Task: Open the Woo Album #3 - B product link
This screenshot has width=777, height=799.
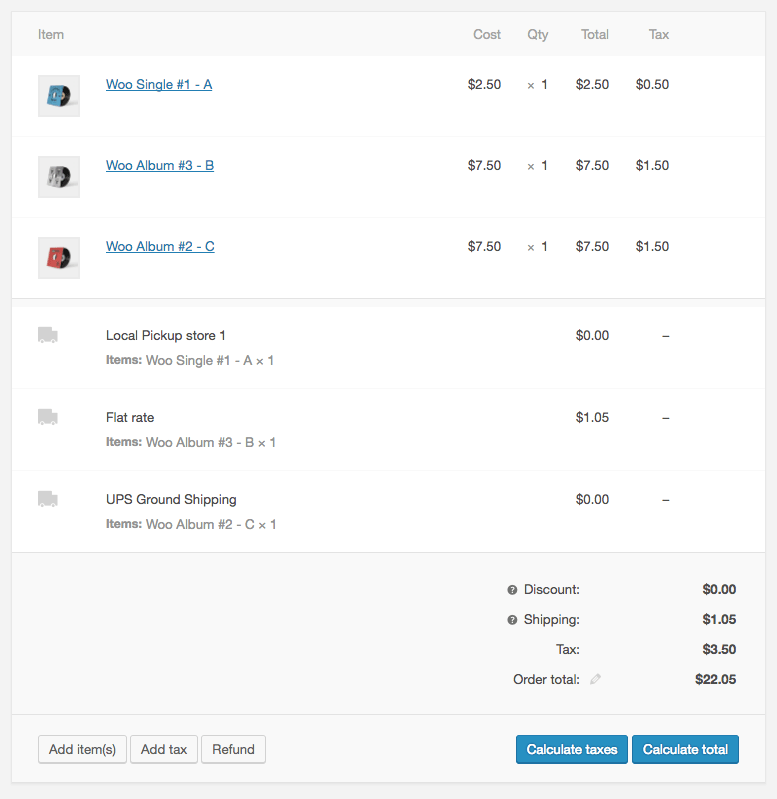Action: 160,165
